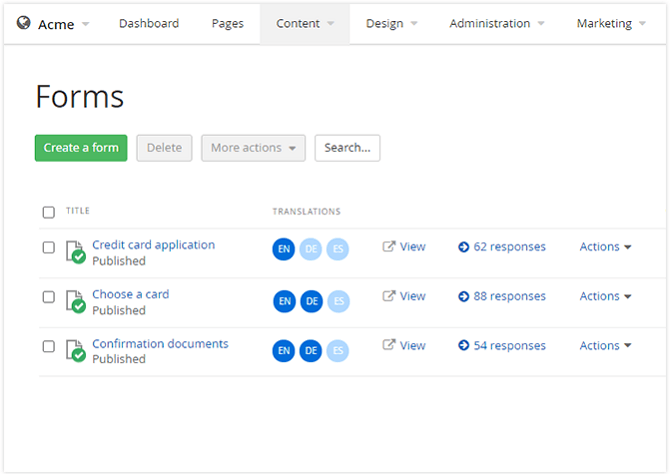Click the external link View icon for Choose a card

pos(389,296)
